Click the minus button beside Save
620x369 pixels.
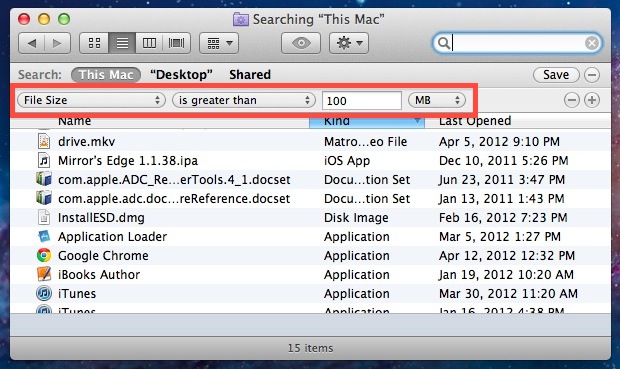tap(592, 75)
